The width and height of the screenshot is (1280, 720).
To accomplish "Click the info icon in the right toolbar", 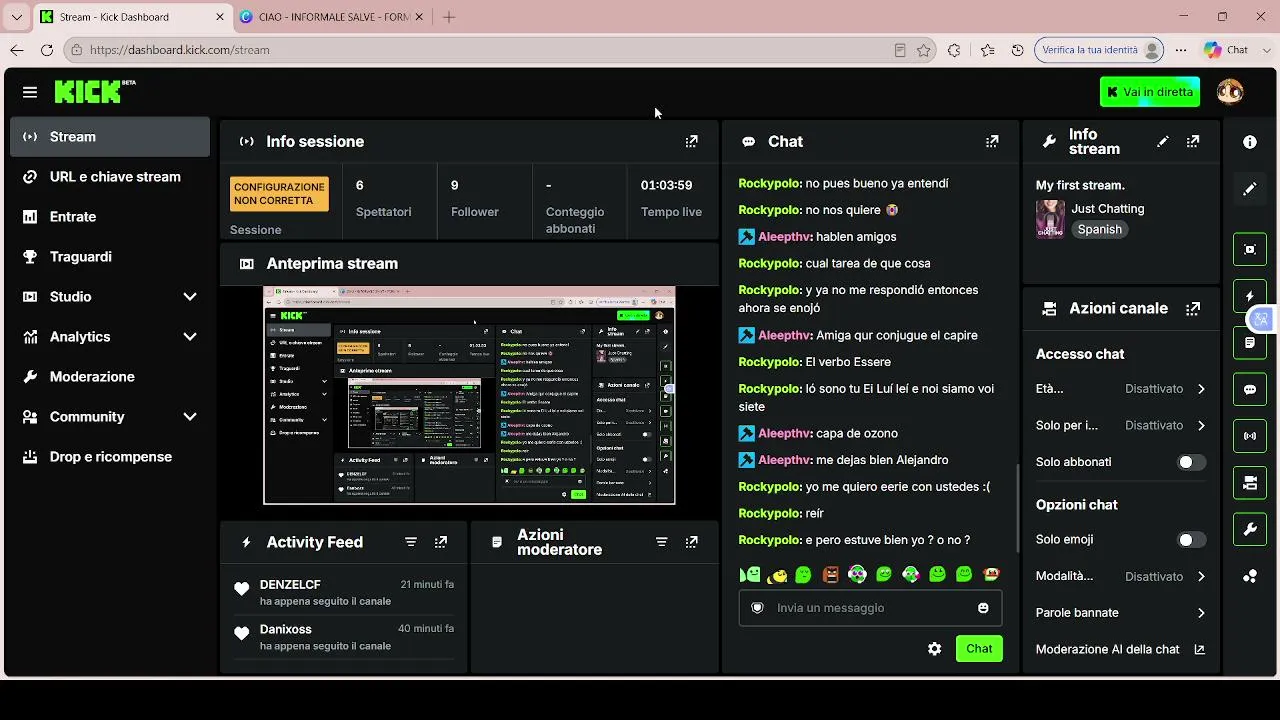I will (x=1250, y=142).
